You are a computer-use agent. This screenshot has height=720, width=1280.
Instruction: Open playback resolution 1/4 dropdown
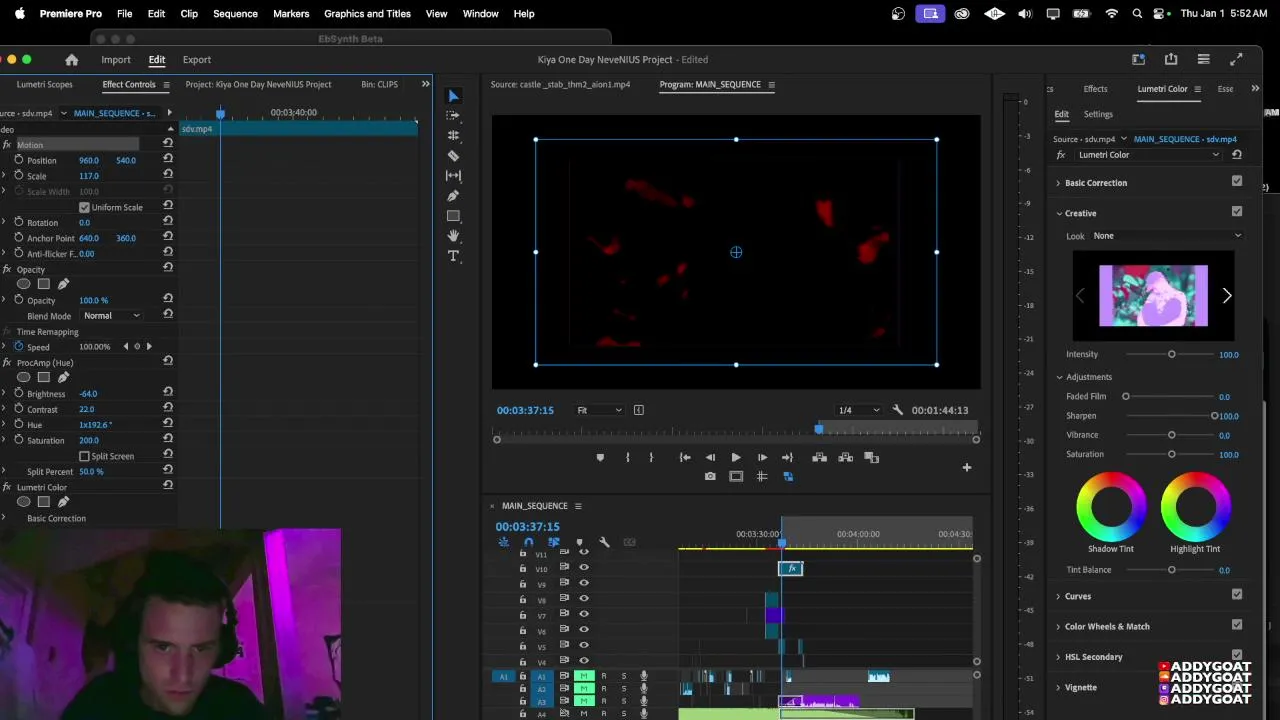pos(859,410)
